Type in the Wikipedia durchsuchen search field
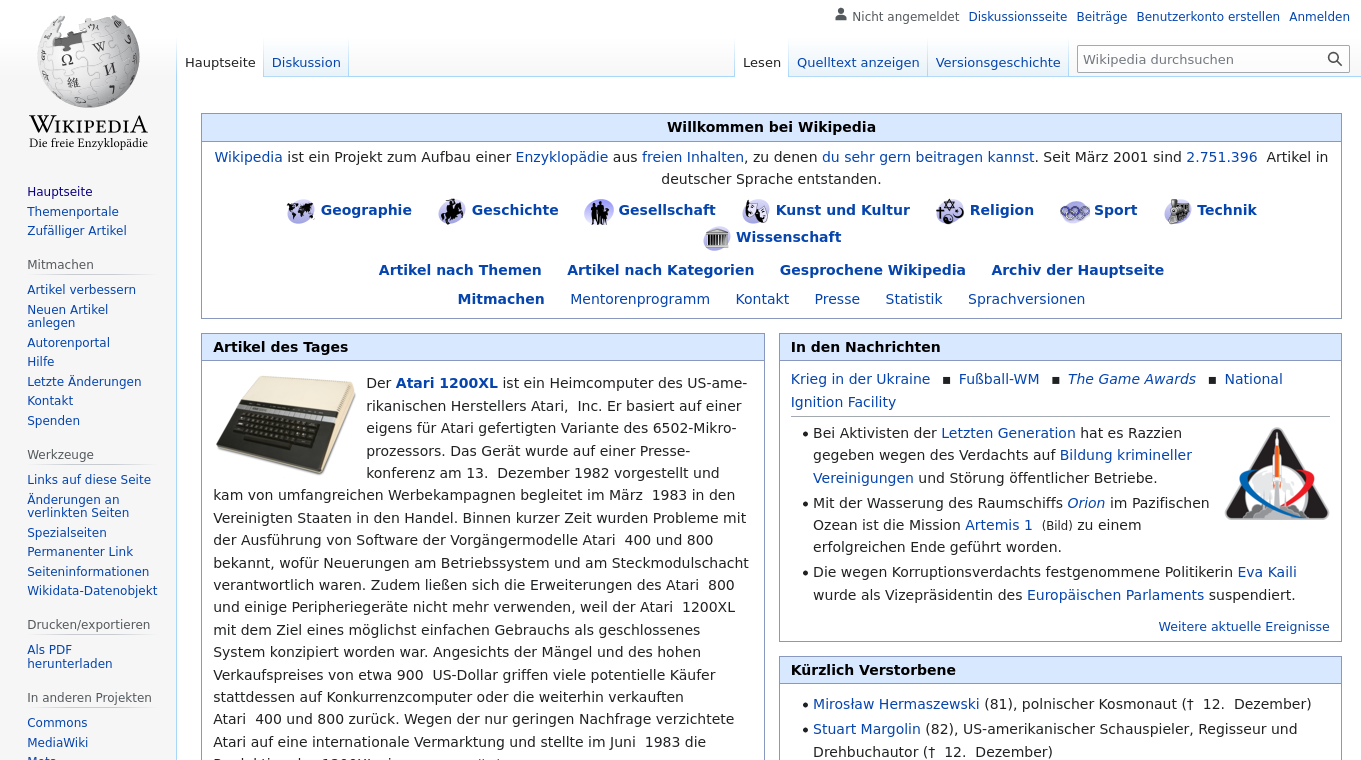 (x=1200, y=59)
